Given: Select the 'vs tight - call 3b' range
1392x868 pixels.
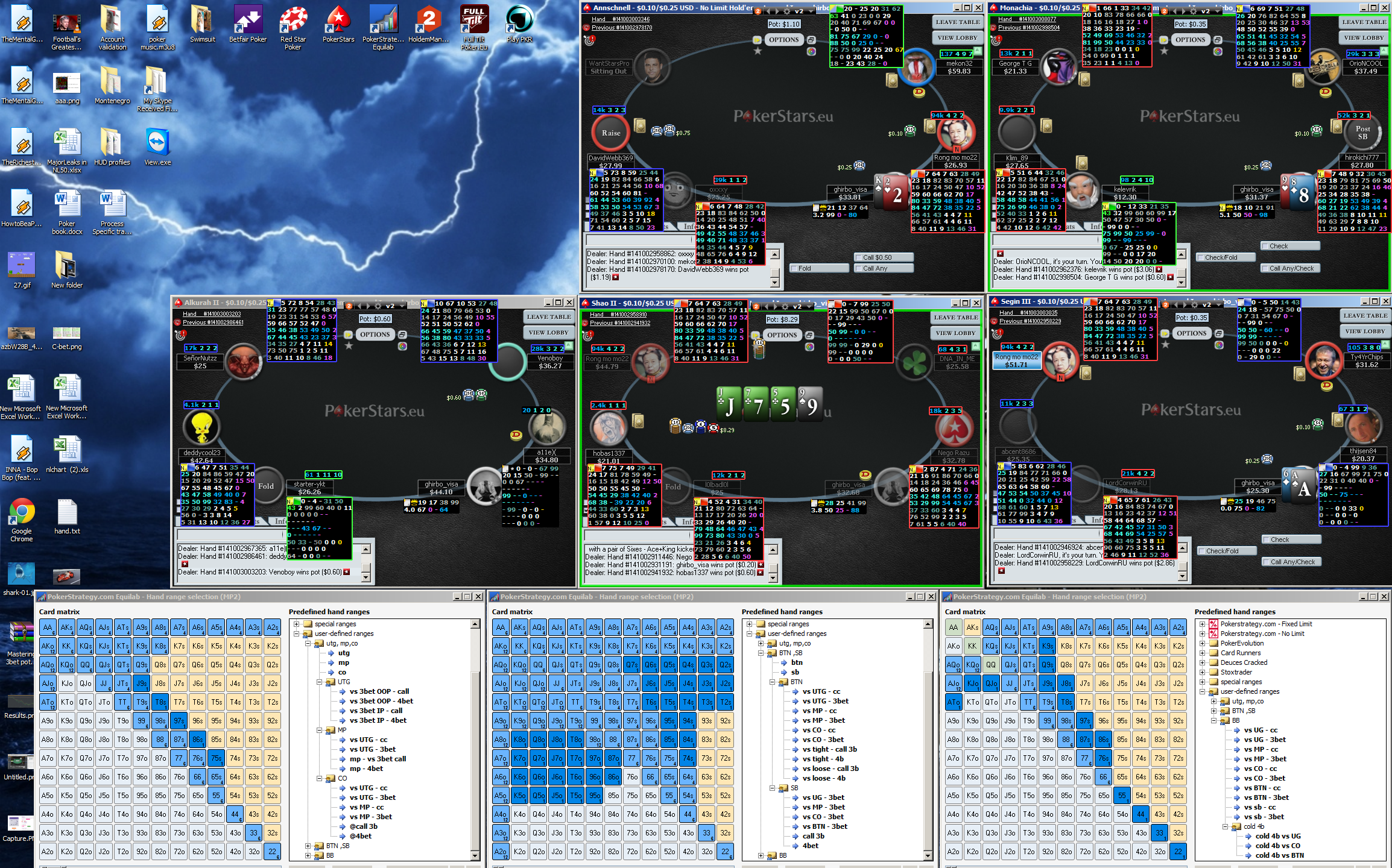Looking at the screenshot, I should (x=830, y=749).
